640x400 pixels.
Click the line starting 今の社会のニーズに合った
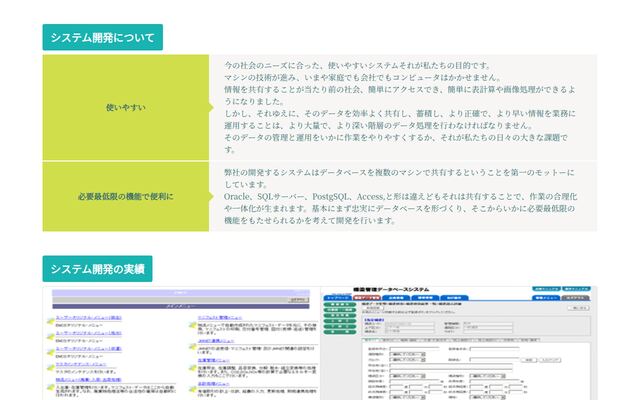pyautogui.click(x=358, y=65)
